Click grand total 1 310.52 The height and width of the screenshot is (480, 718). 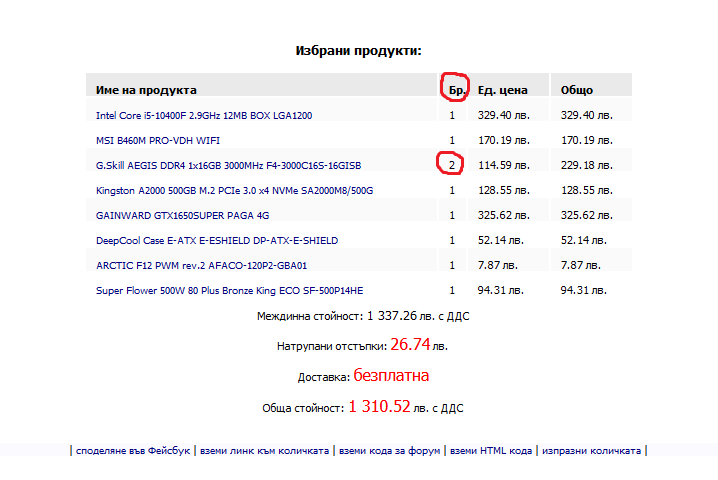(x=379, y=406)
